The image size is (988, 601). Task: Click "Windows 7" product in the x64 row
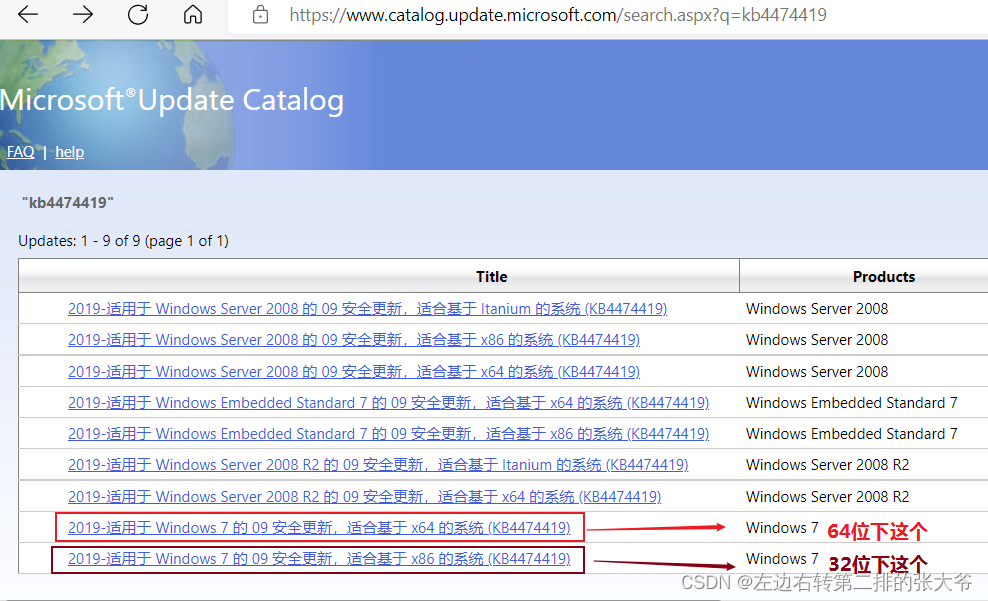pyautogui.click(x=782, y=527)
